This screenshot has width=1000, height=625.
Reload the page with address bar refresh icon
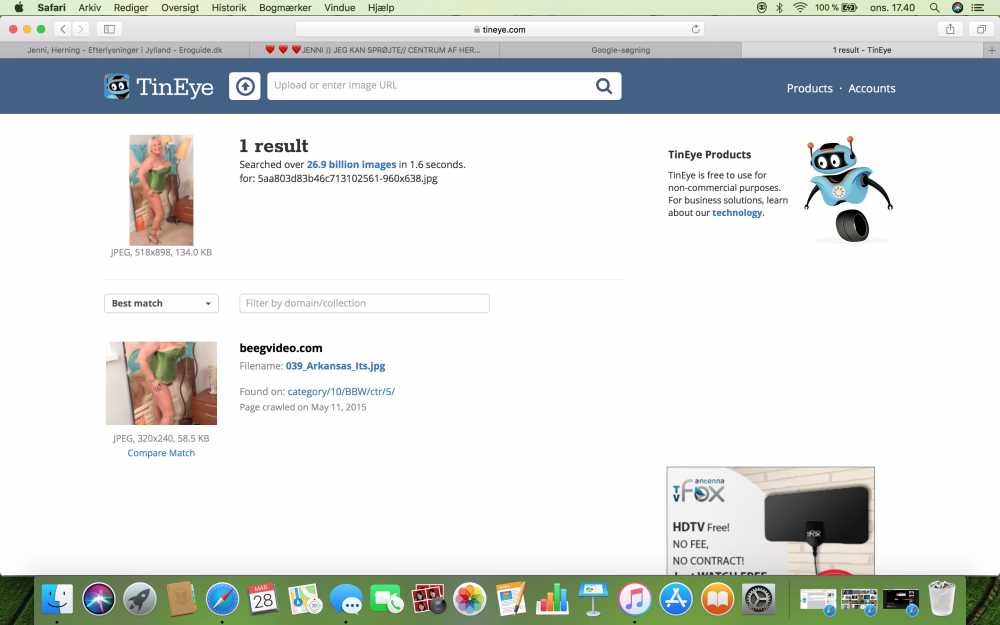pos(696,29)
